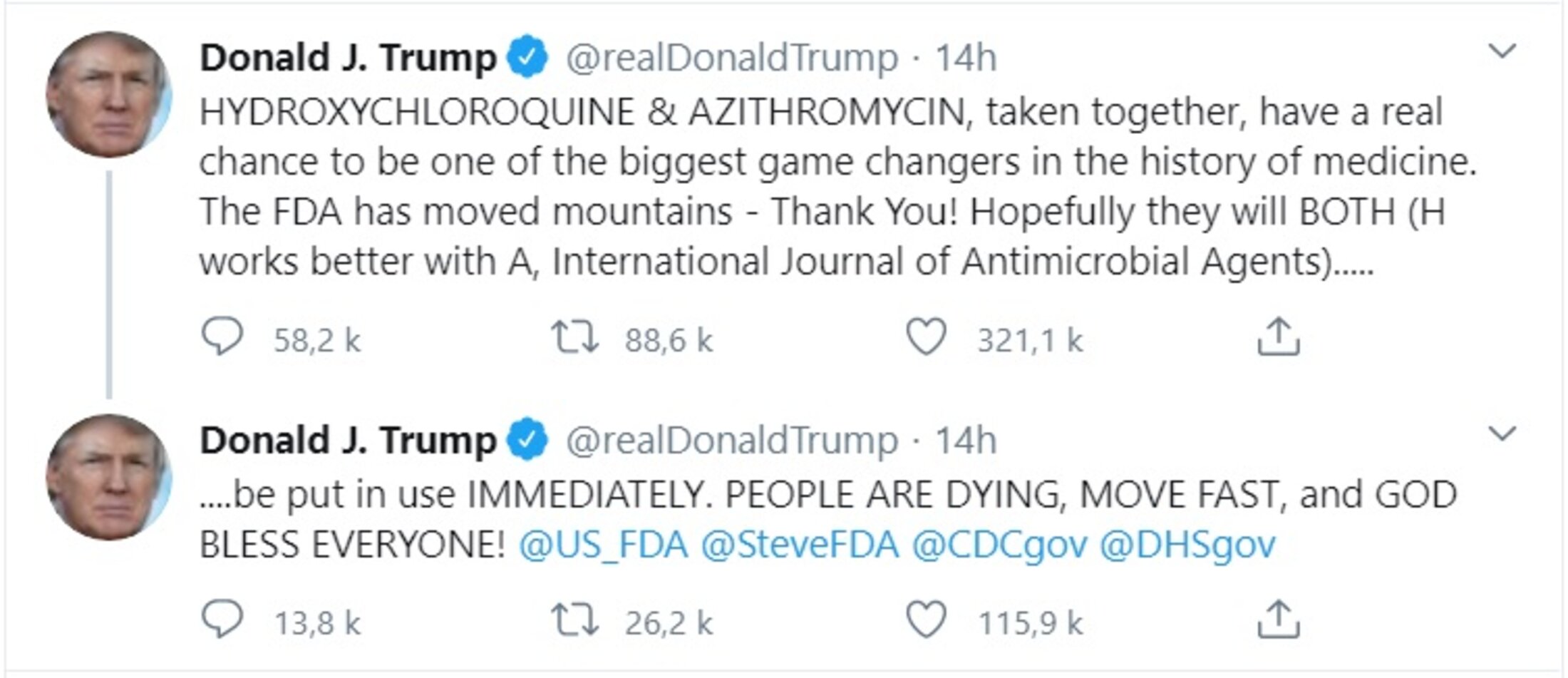Open Donald J. Trump name on first tweet

click(348, 58)
